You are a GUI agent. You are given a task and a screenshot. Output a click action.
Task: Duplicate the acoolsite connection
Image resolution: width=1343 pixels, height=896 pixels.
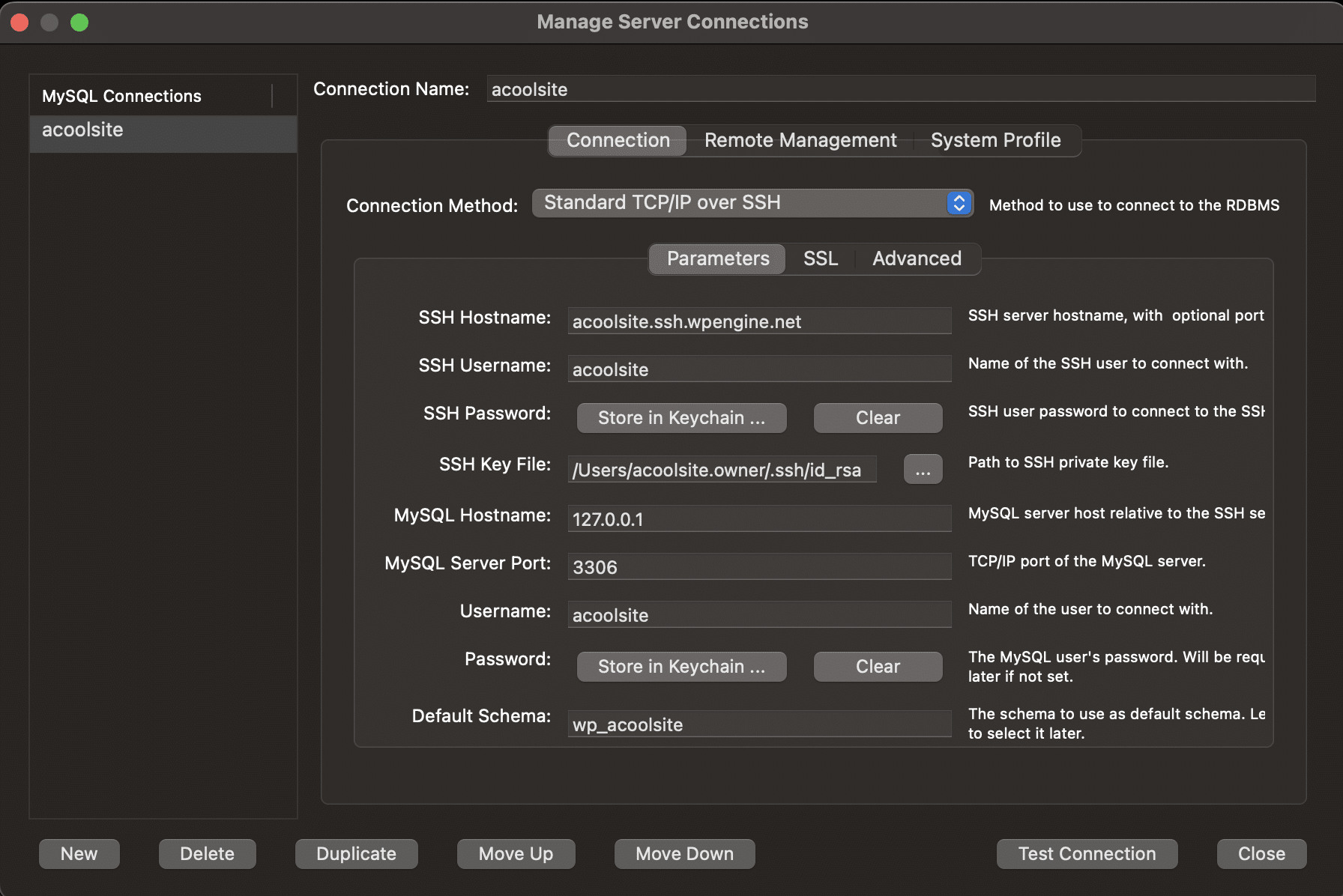point(356,853)
